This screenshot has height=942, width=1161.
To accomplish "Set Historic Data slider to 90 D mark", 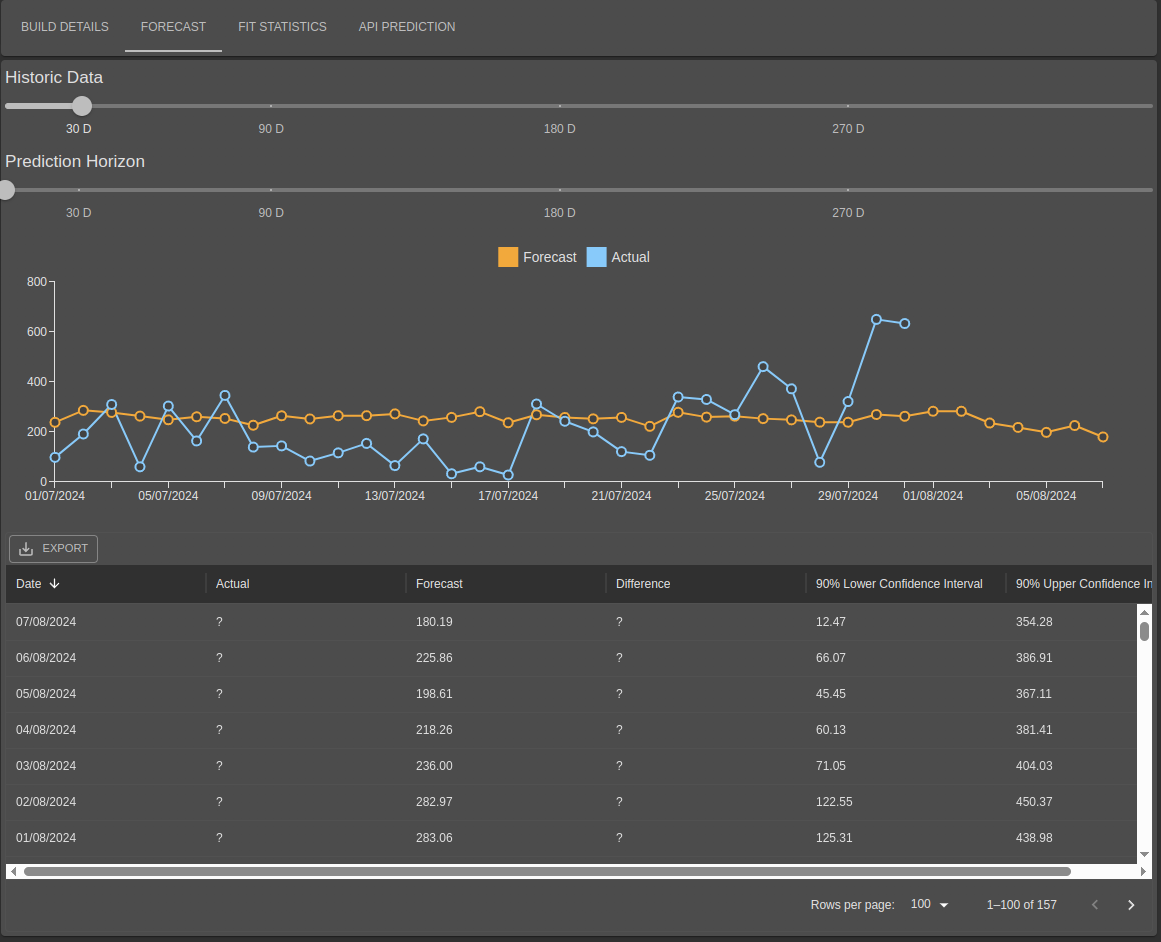I will [271, 106].
